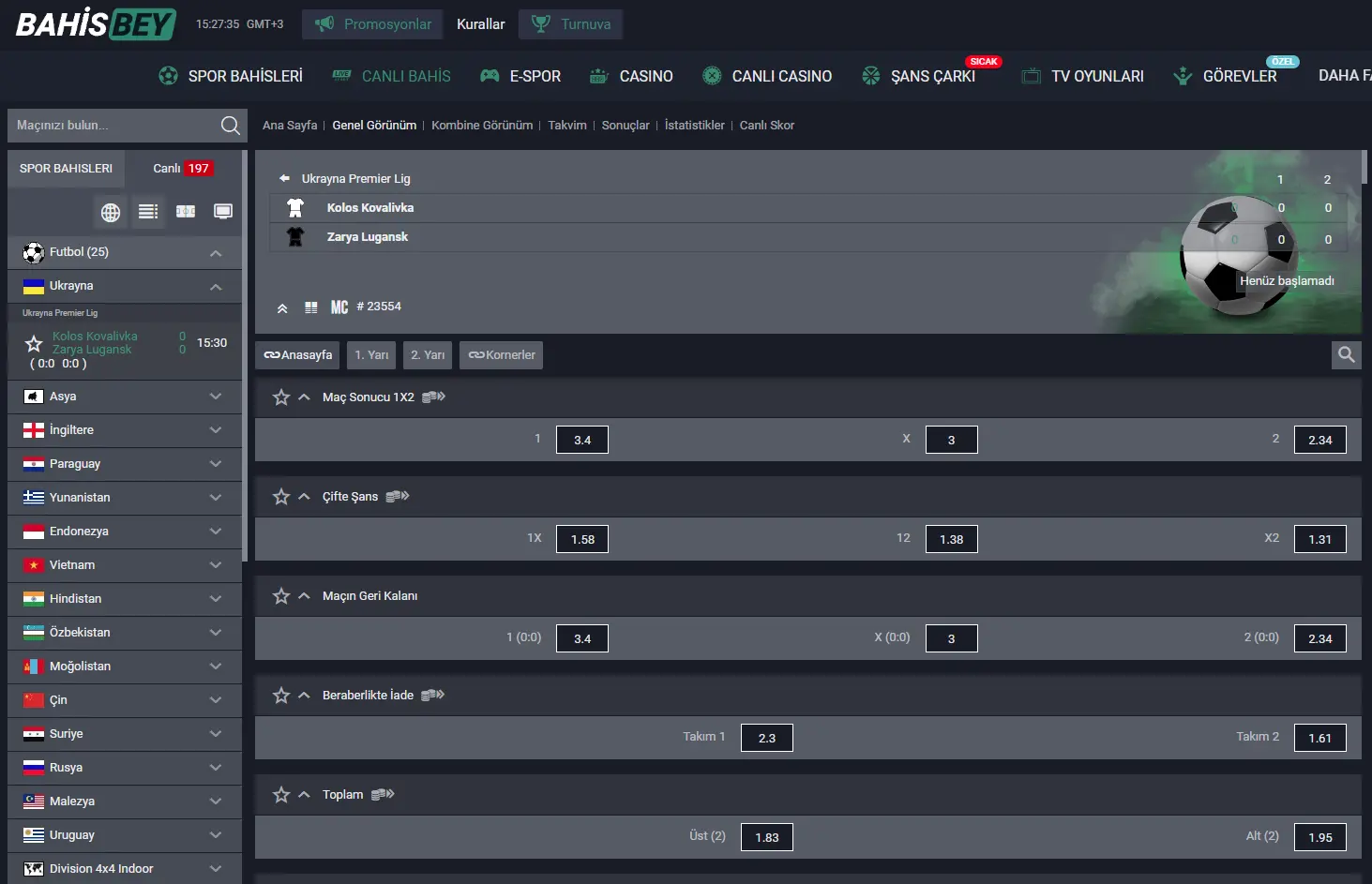Favorite the Maçın Geri Kalanı market star
This screenshot has width=1372, height=884.
pos(281,596)
